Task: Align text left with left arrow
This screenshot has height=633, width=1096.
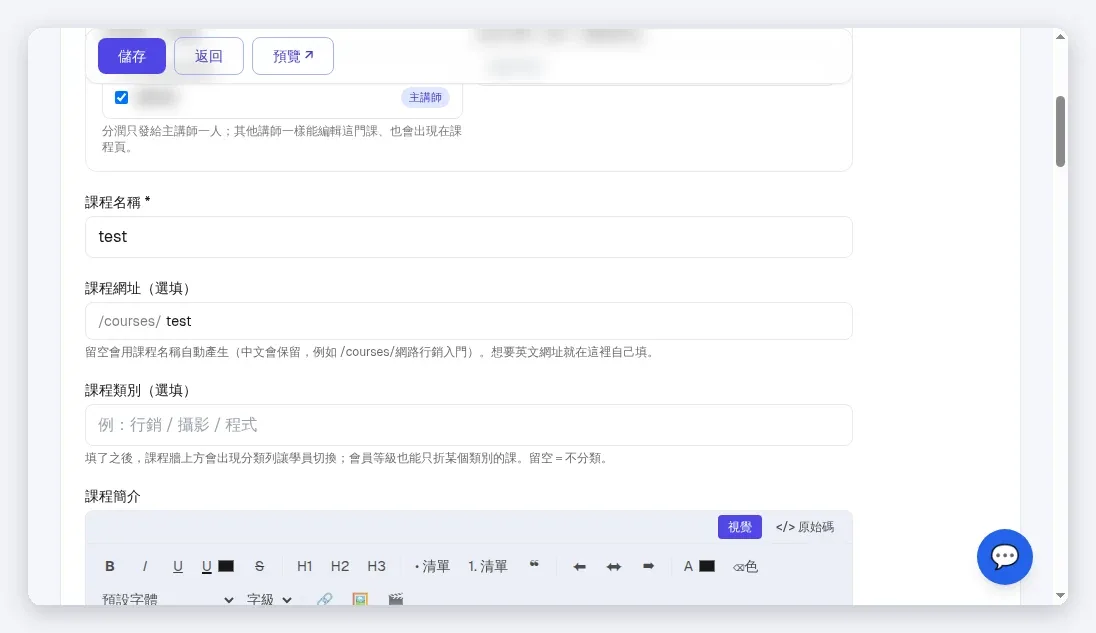Action: pyautogui.click(x=579, y=567)
